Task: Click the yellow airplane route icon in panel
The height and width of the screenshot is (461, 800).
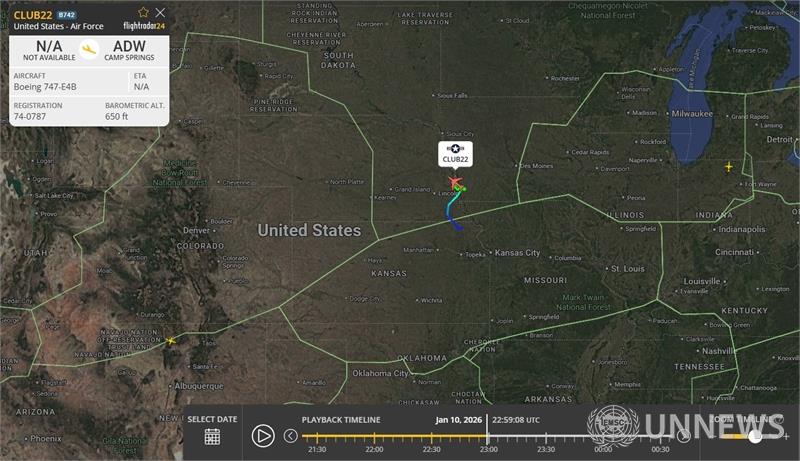Action: click(x=89, y=49)
